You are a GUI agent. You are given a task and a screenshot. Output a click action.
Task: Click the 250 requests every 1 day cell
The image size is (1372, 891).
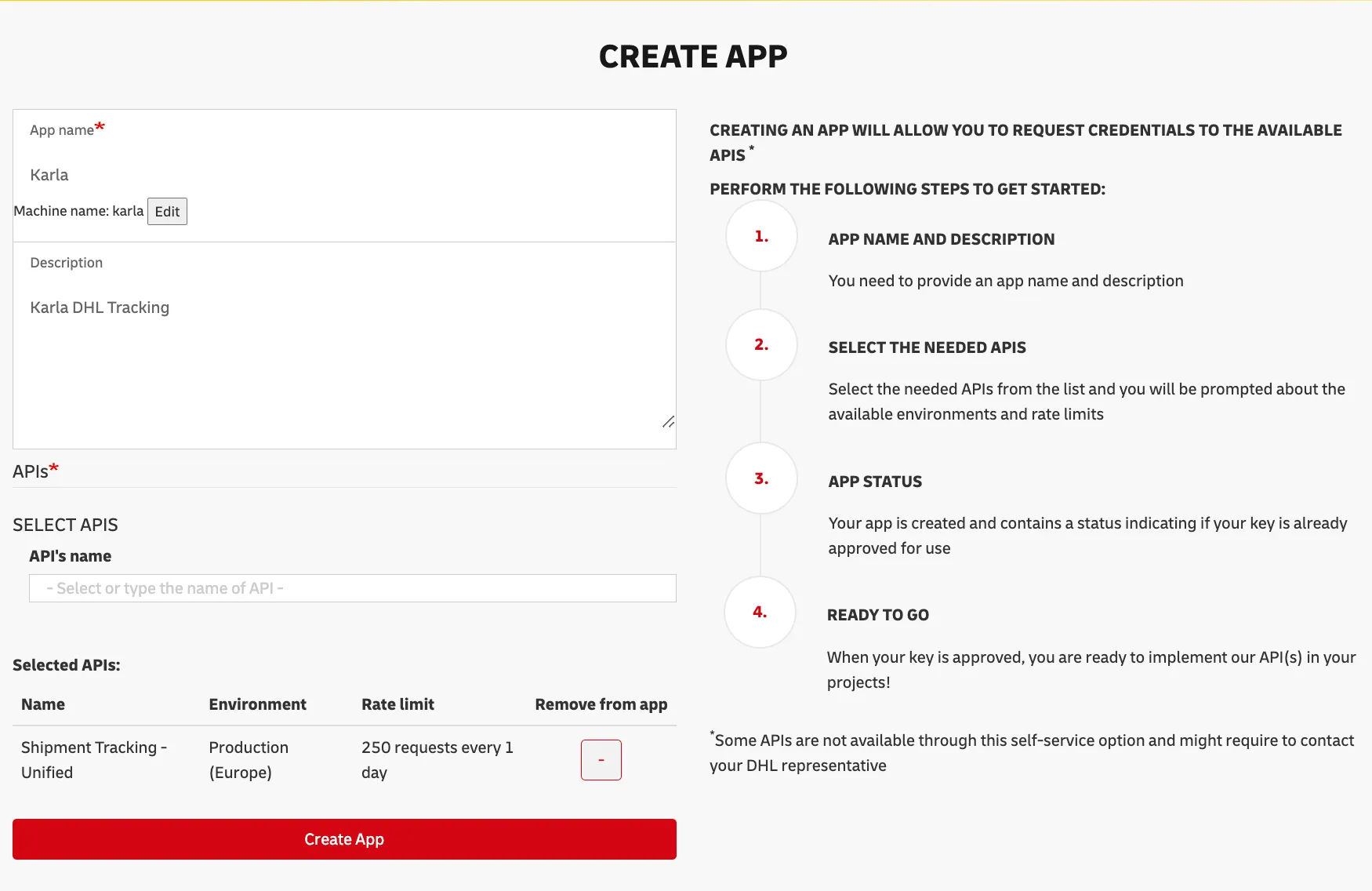(x=437, y=760)
